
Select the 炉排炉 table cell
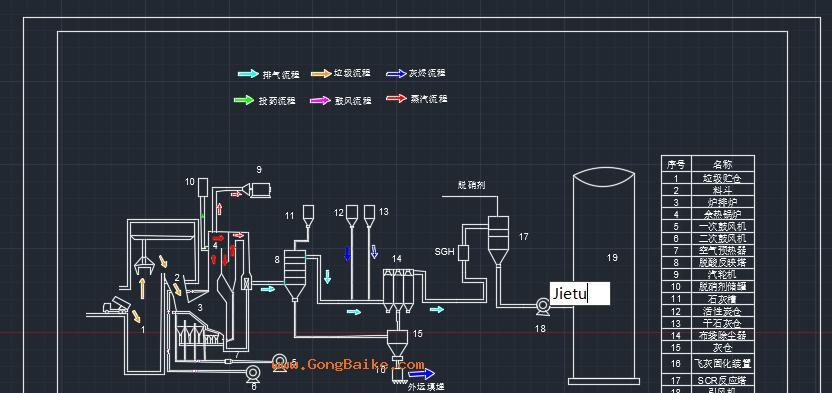pos(722,203)
